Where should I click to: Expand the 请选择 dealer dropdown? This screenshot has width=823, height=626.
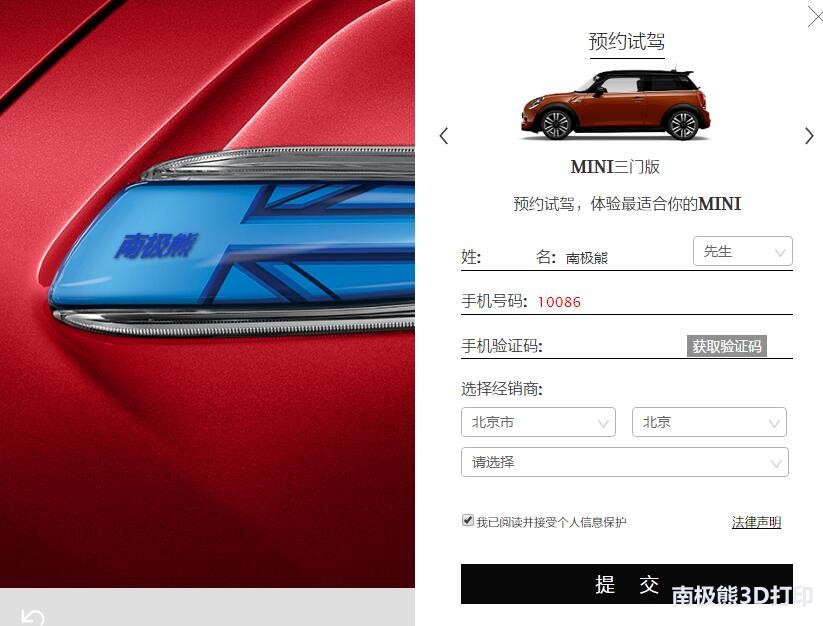tap(625, 462)
